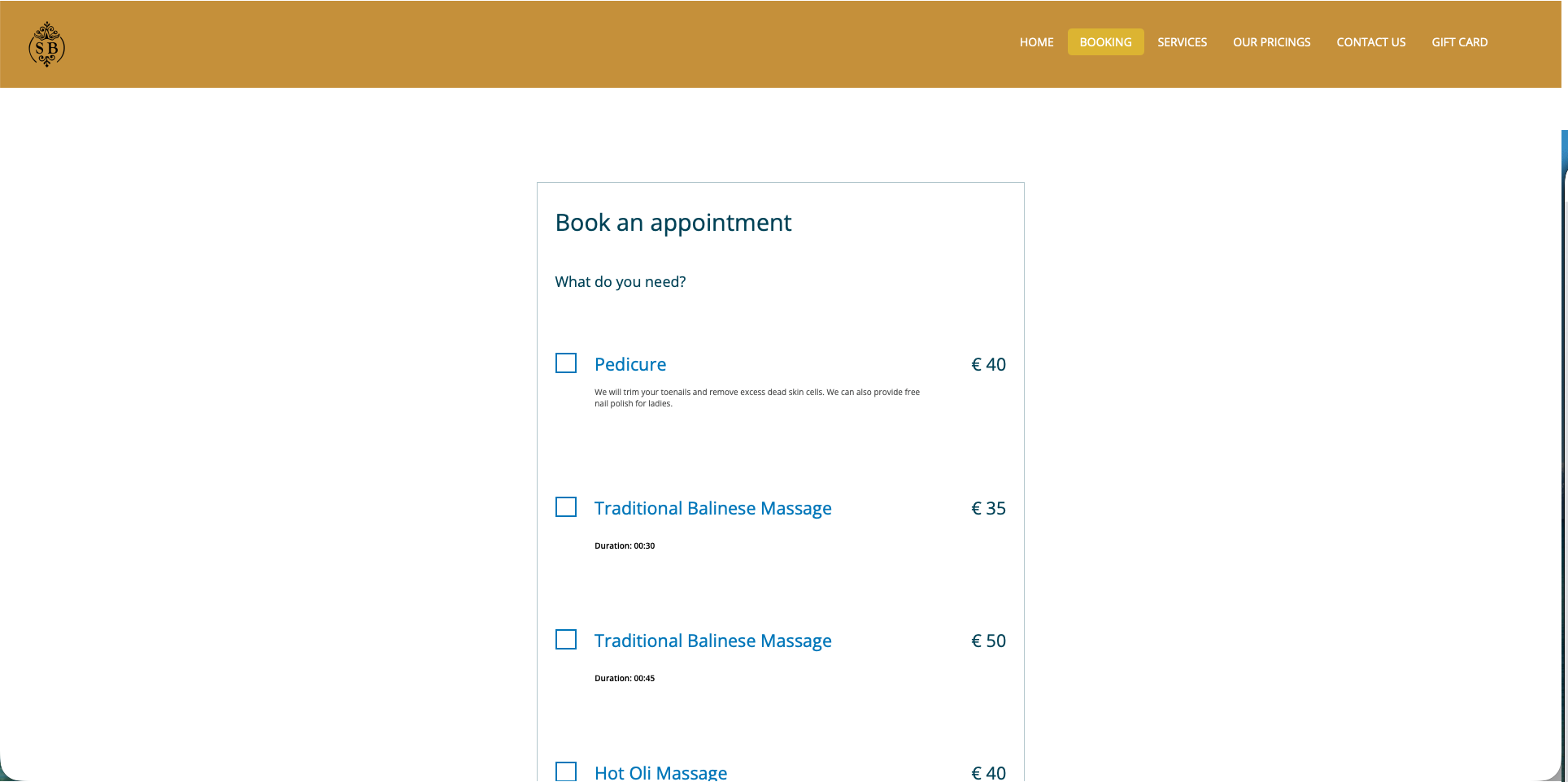Click the Hot Oli Massage title

coord(660,772)
